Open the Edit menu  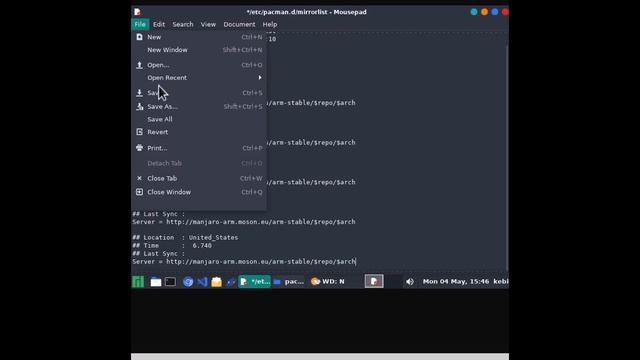point(159,24)
